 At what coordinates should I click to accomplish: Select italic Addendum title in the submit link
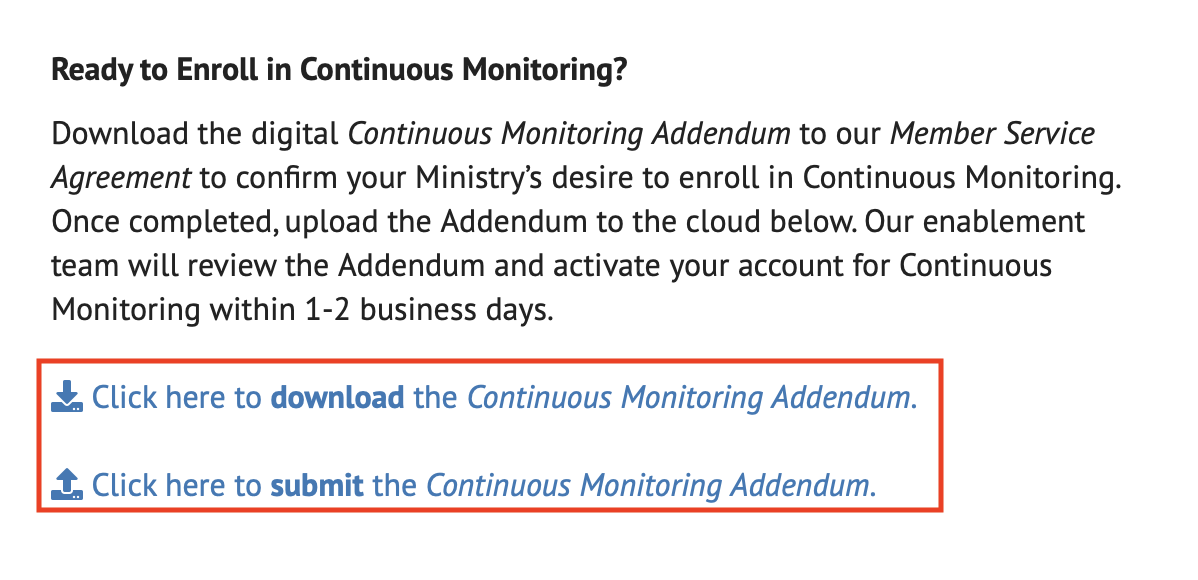coord(650,487)
